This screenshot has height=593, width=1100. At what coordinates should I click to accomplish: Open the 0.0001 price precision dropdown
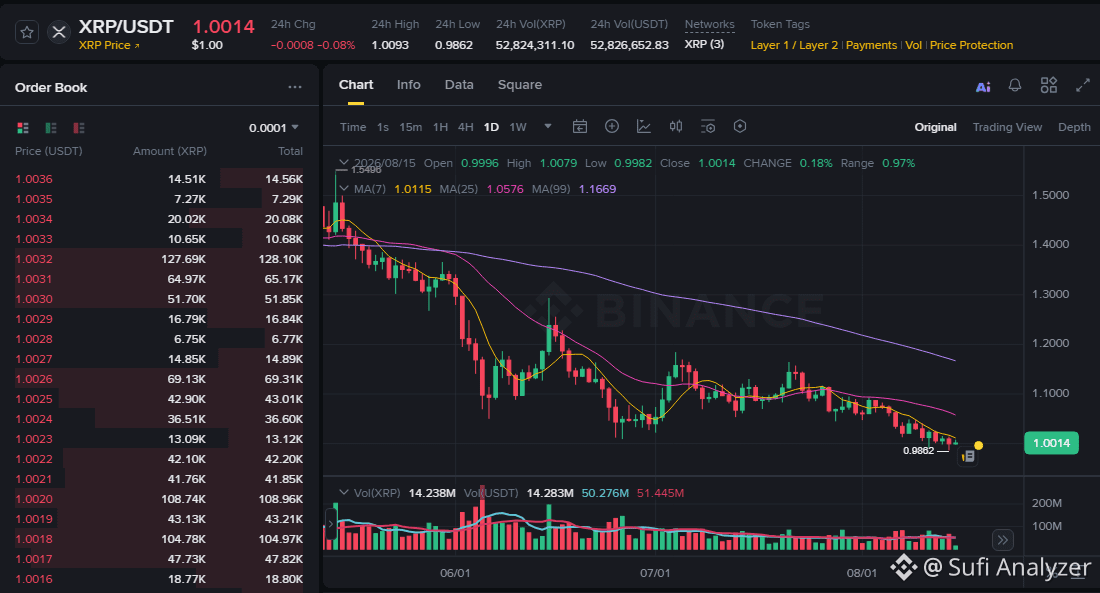(x=274, y=128)
